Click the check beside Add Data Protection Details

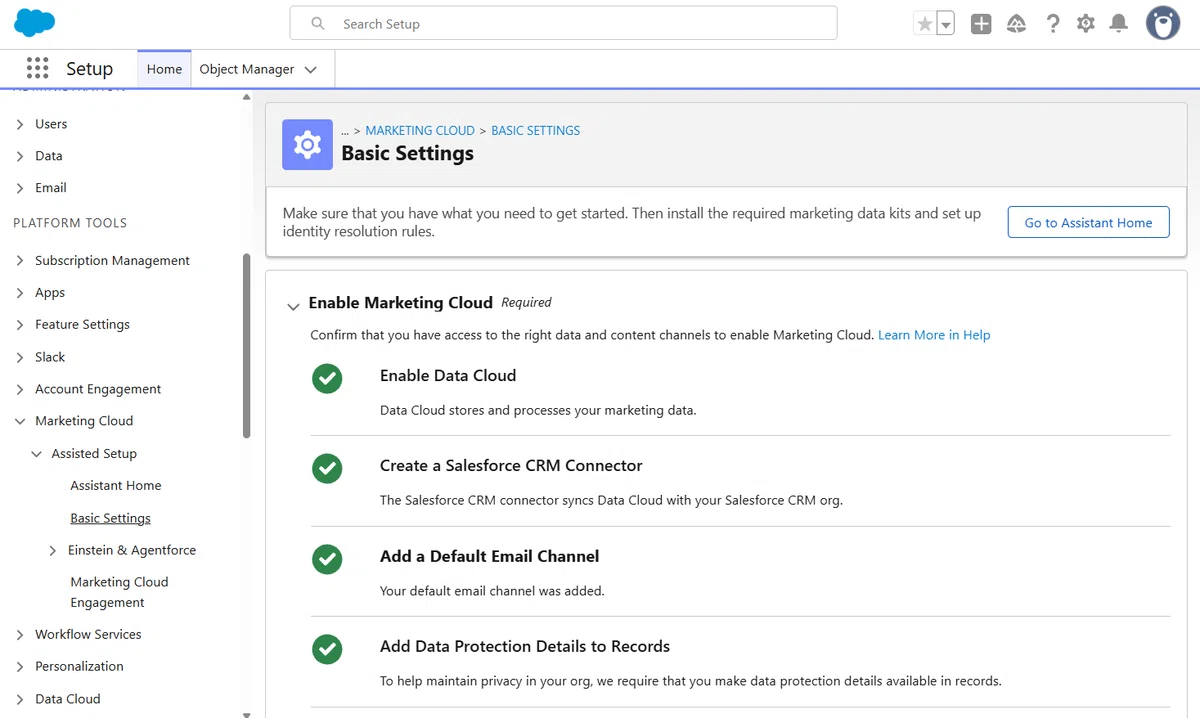pos(327,649)
